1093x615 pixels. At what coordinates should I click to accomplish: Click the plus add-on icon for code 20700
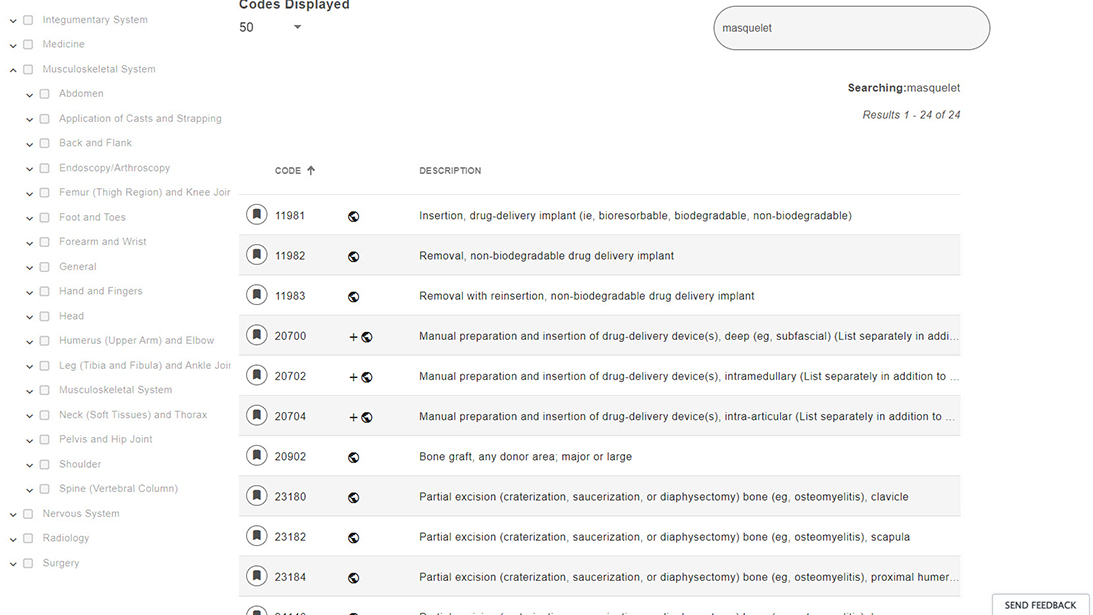353,337
